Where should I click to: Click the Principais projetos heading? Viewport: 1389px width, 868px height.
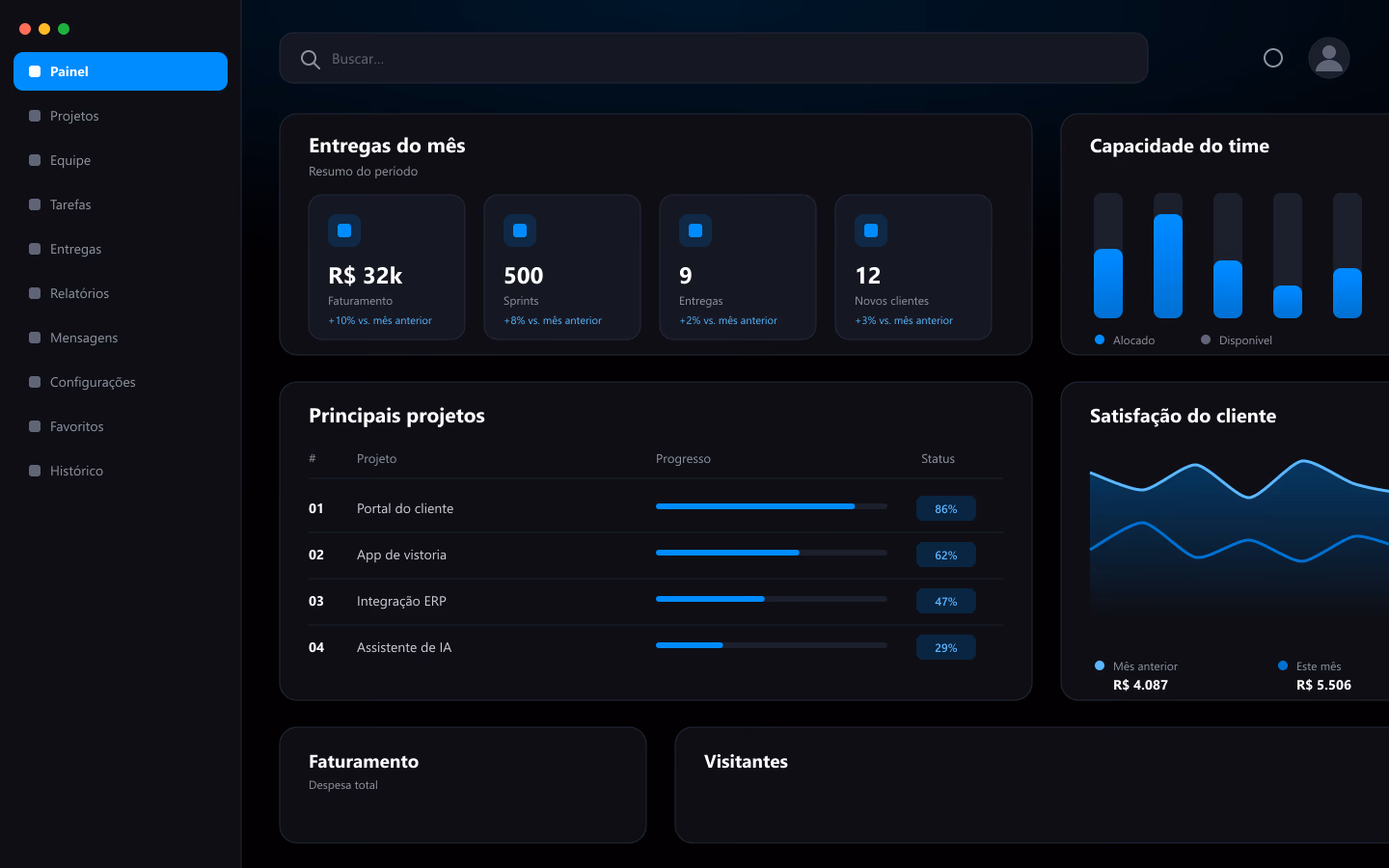(396, 416)
